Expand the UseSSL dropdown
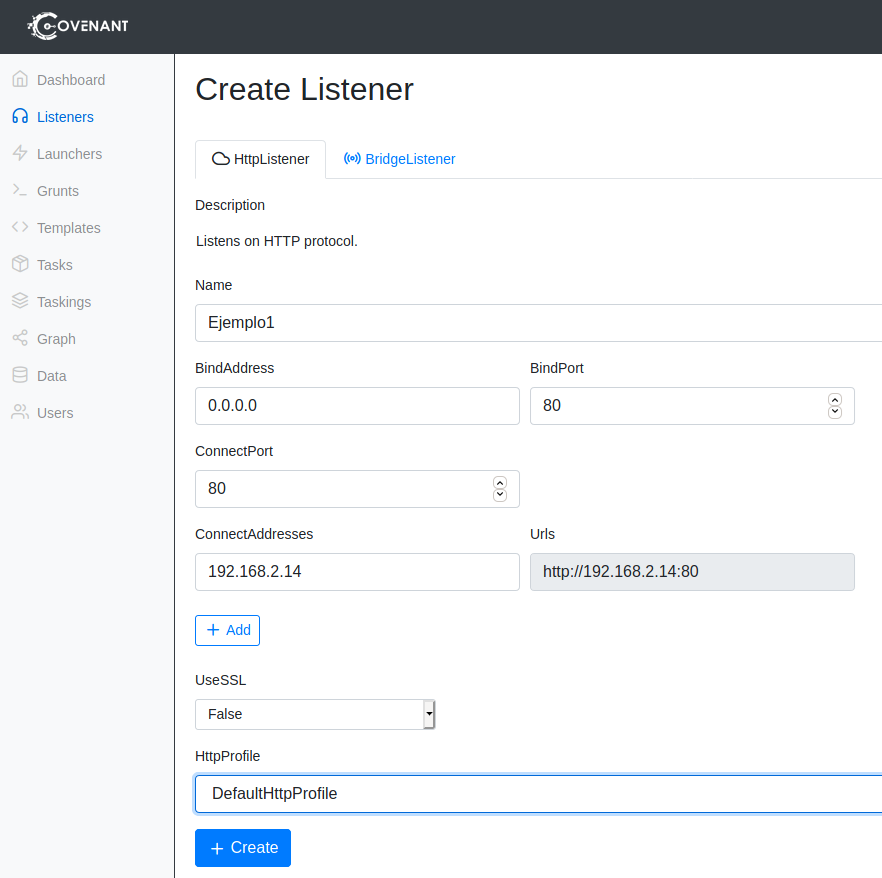 click(x=315, y=714)
